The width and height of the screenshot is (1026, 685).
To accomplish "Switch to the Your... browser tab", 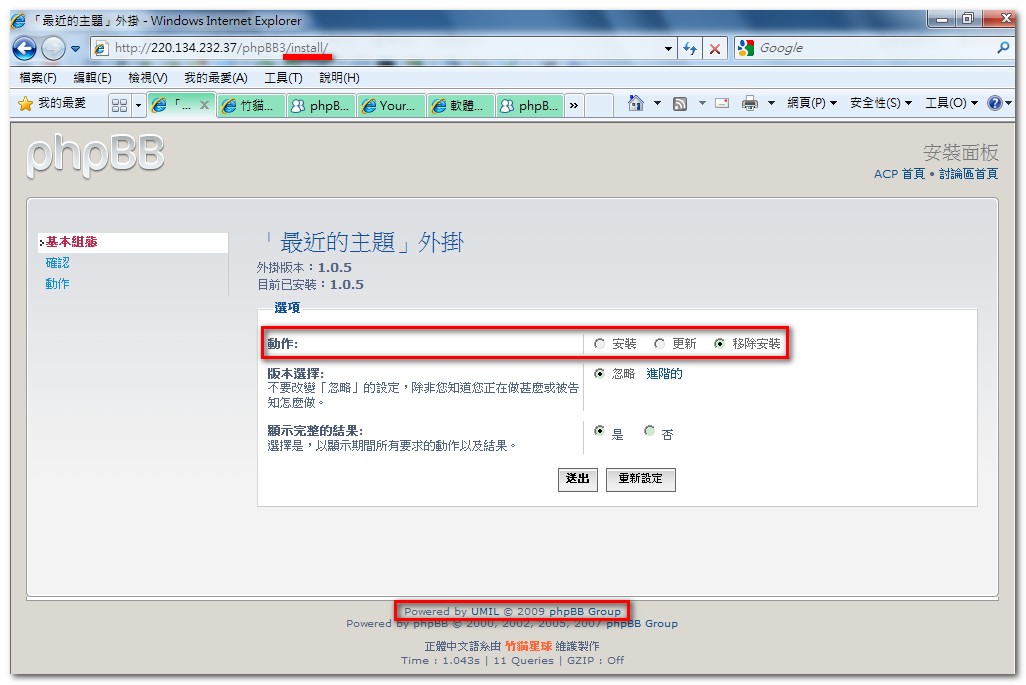I will (x=391, y=105).
